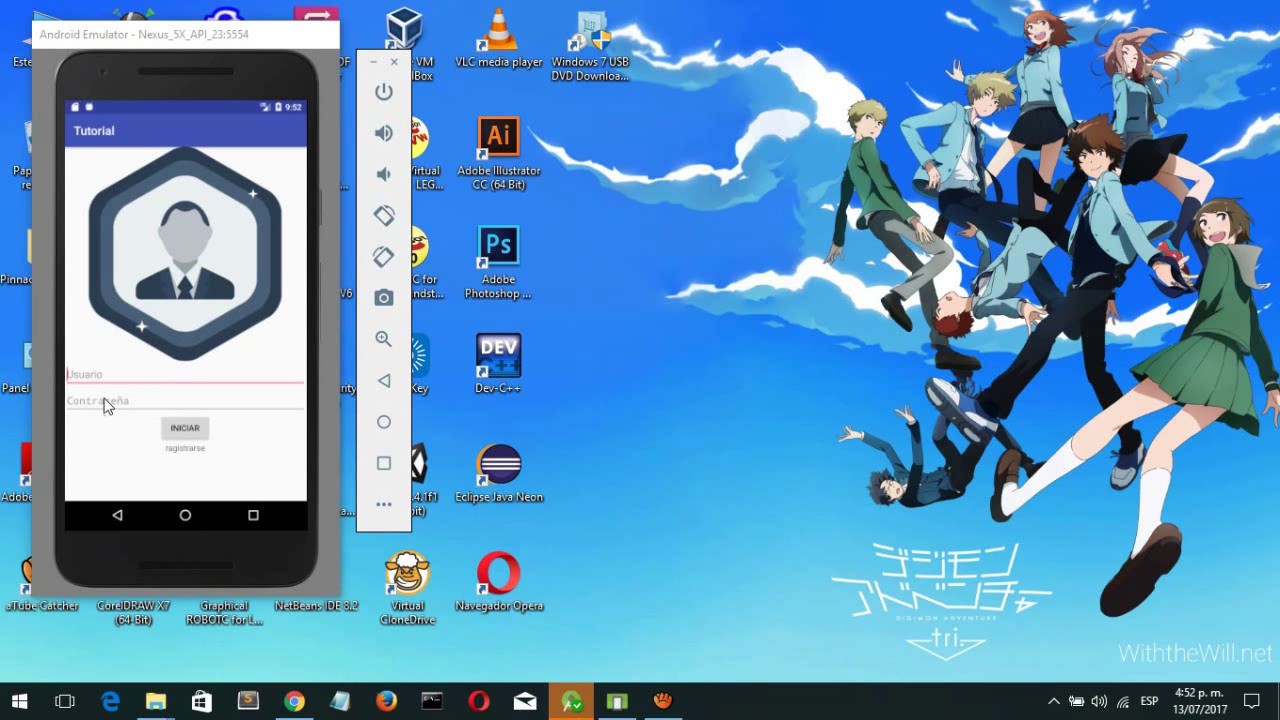Open the system tray volume control

coord(1099,701)
